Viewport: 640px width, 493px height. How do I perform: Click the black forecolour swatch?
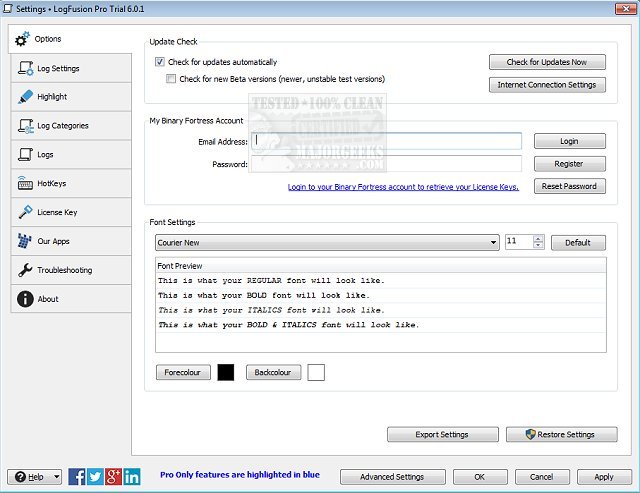click(226, 373)
